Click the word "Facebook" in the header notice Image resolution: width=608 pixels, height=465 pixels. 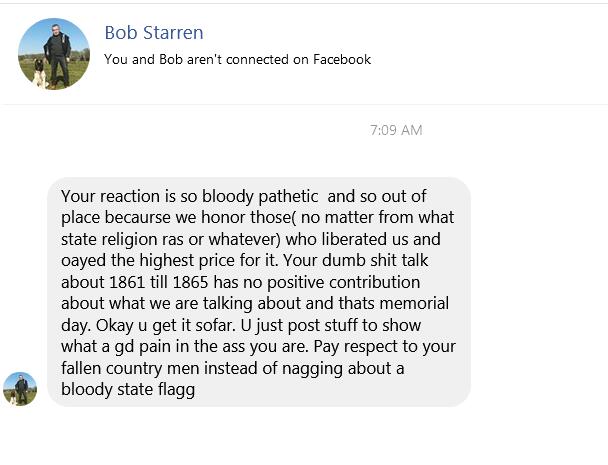342,59
